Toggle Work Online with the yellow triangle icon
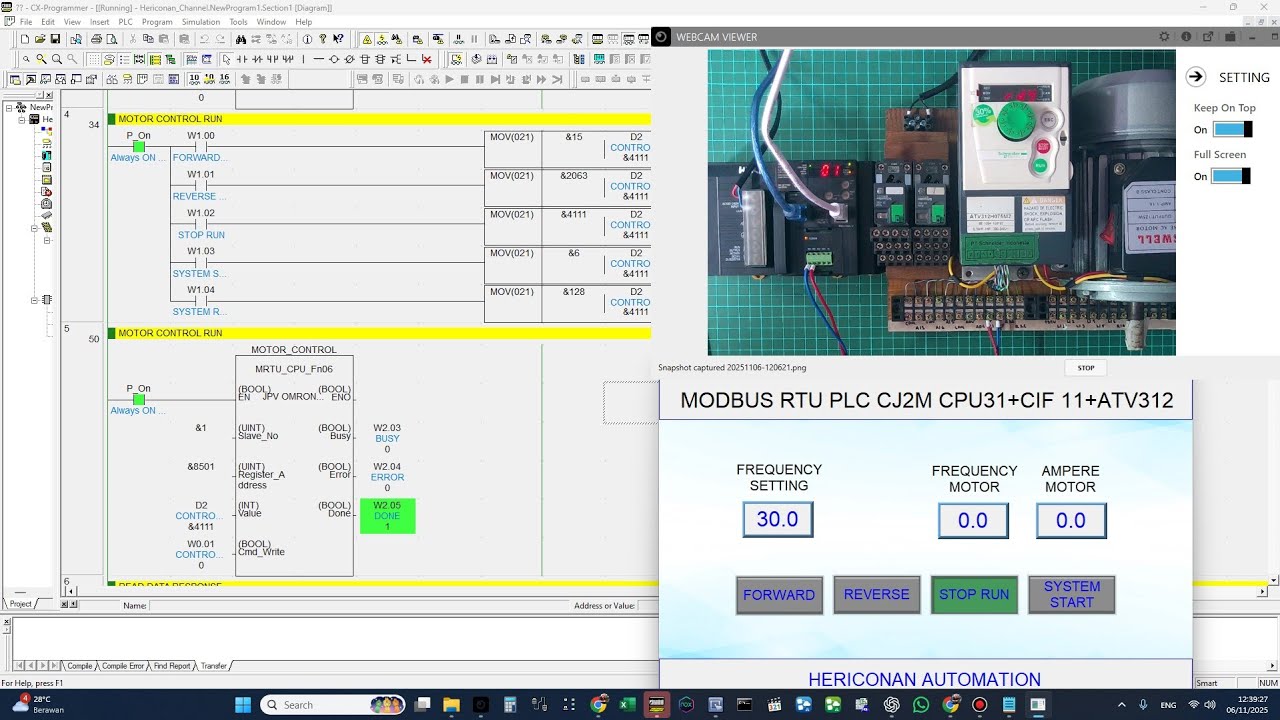Screen dimensions: 1280x720 pyautogui.click(x=367, y=39)
